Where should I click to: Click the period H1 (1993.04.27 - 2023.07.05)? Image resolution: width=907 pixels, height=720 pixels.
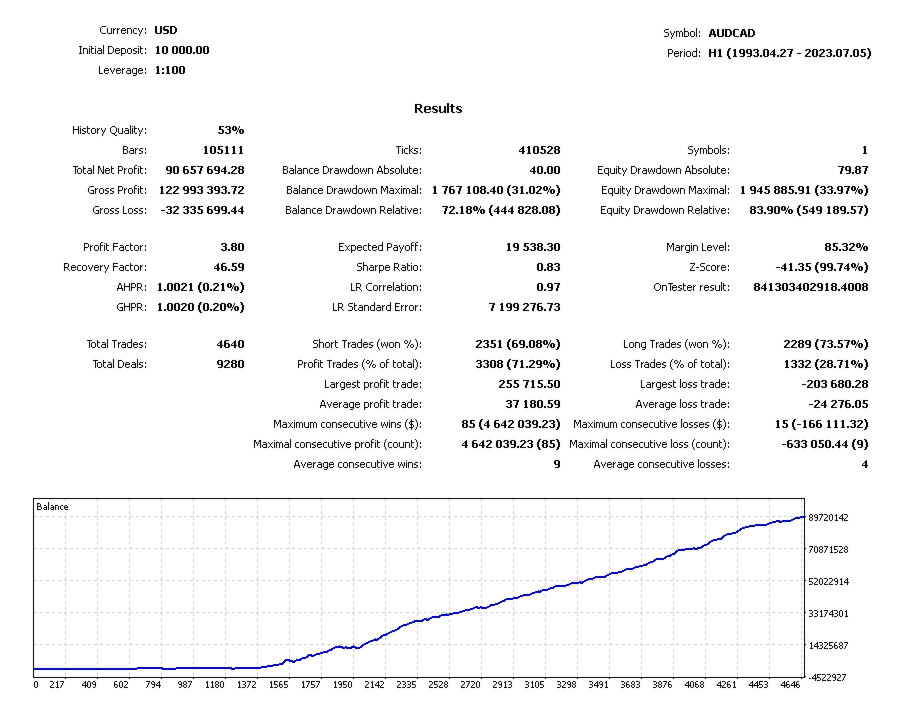coord(790,53)
